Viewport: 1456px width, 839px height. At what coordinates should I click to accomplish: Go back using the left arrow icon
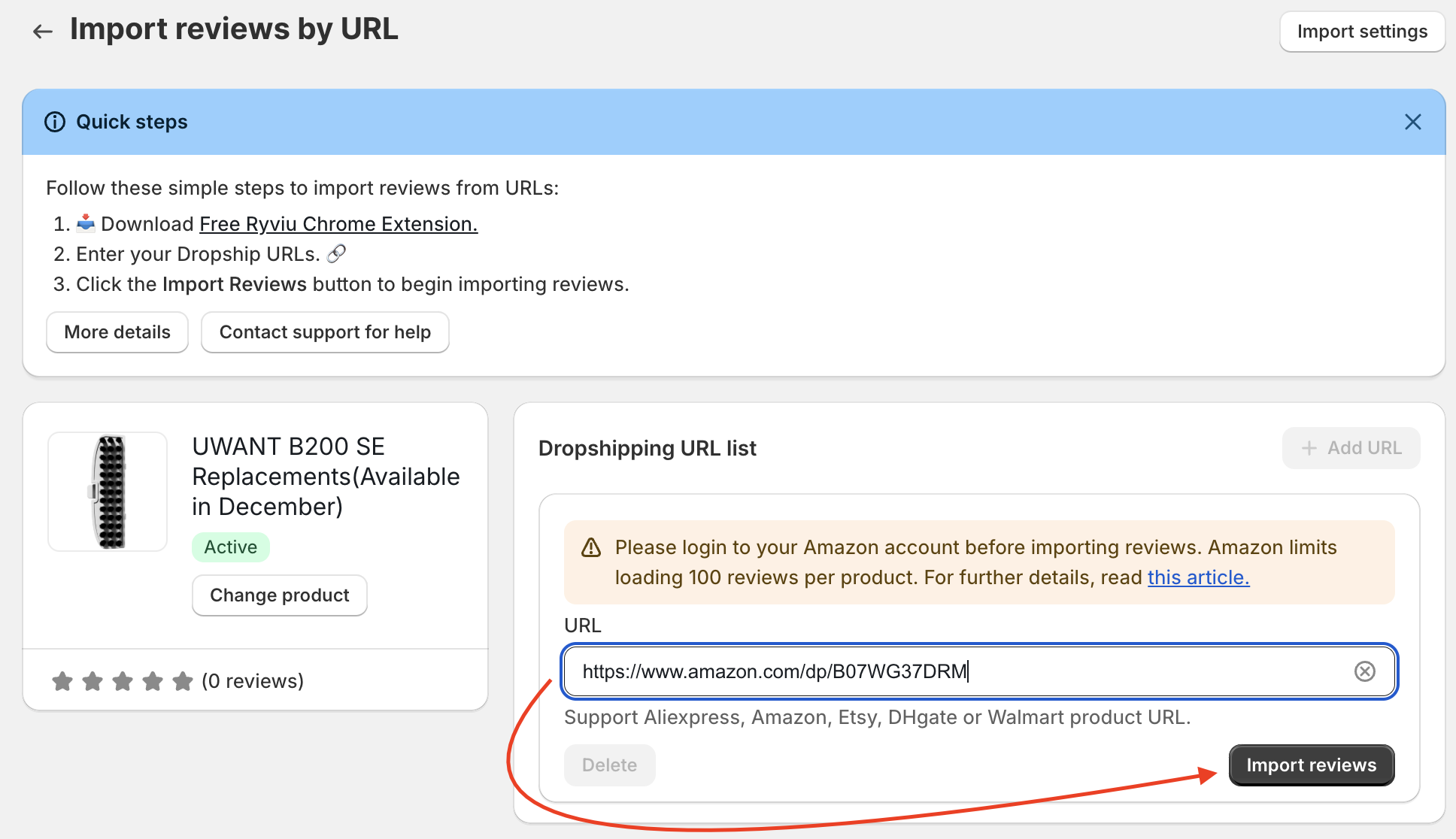click(x=43, y=31)
